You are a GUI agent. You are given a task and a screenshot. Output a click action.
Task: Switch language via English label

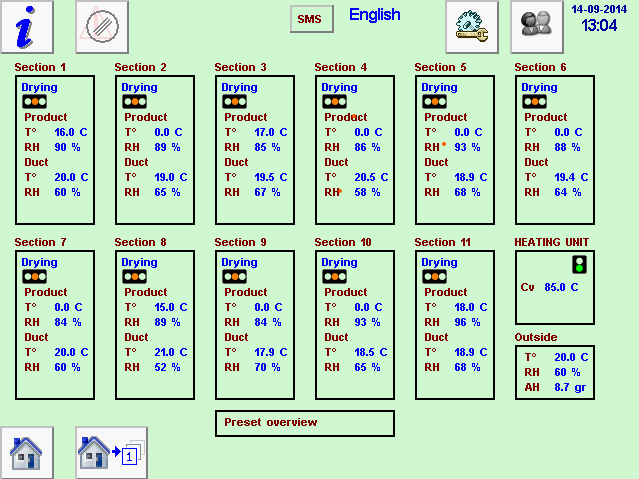[374, 15]
